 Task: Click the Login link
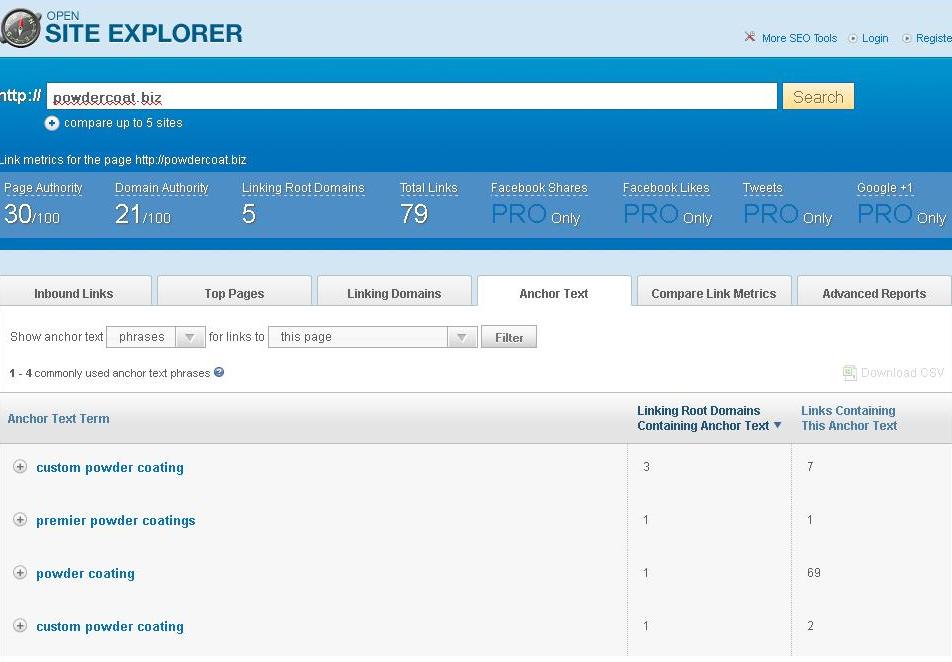click(x=875, y=38)
